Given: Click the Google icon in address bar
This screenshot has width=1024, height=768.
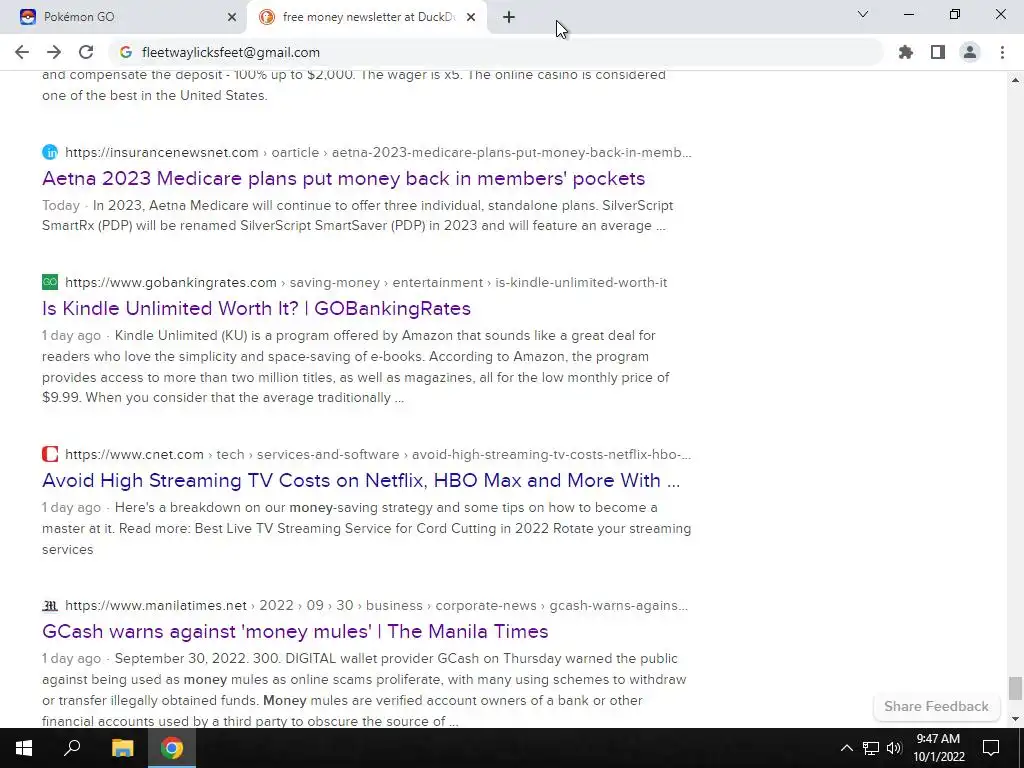Looking at the screenshot, I should tap(126, 52).
